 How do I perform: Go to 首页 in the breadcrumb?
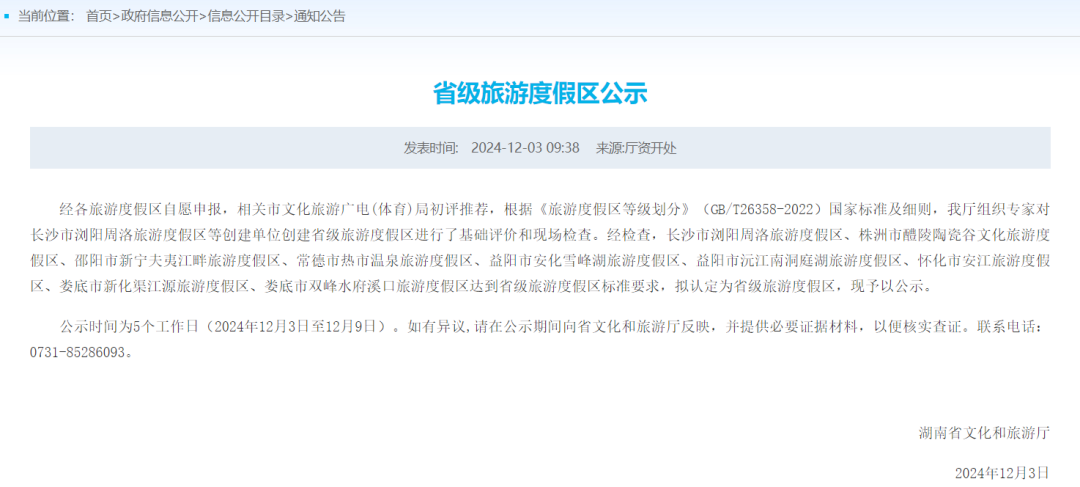(x=98, y=17)
